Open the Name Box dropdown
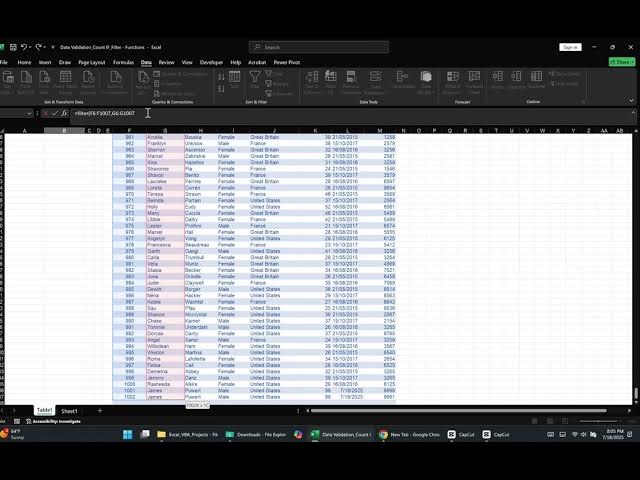Screen dimensions: 640x480 click(x=29, y=113)
